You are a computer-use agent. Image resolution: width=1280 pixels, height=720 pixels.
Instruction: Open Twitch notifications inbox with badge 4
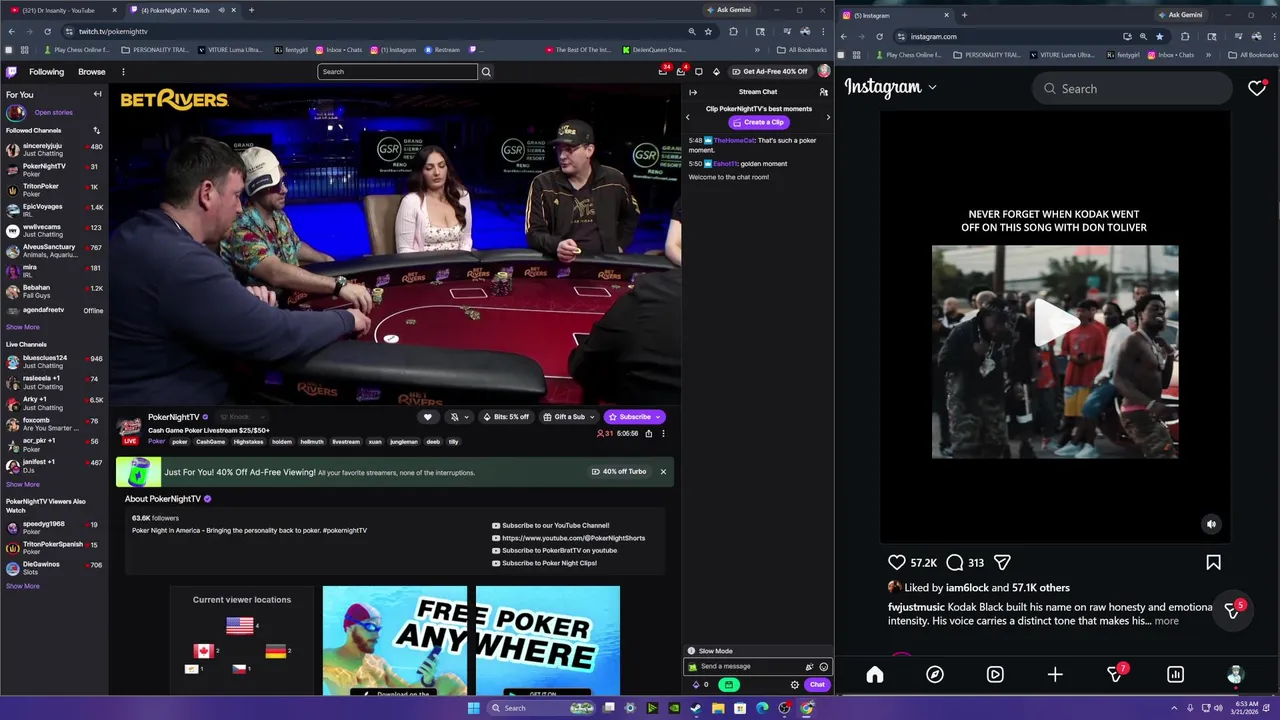pos(681,71)
